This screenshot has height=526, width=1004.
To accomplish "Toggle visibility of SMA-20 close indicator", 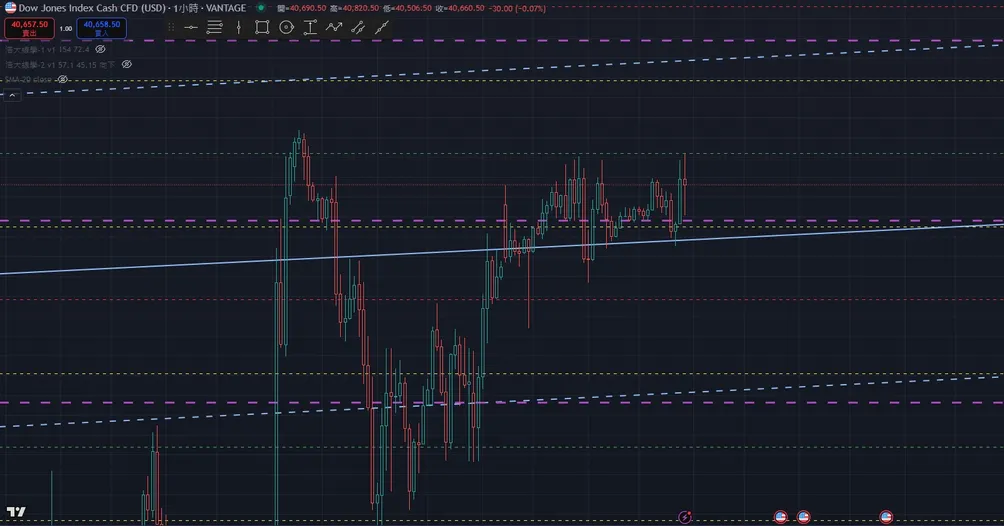I will click(x=62, y=79).
